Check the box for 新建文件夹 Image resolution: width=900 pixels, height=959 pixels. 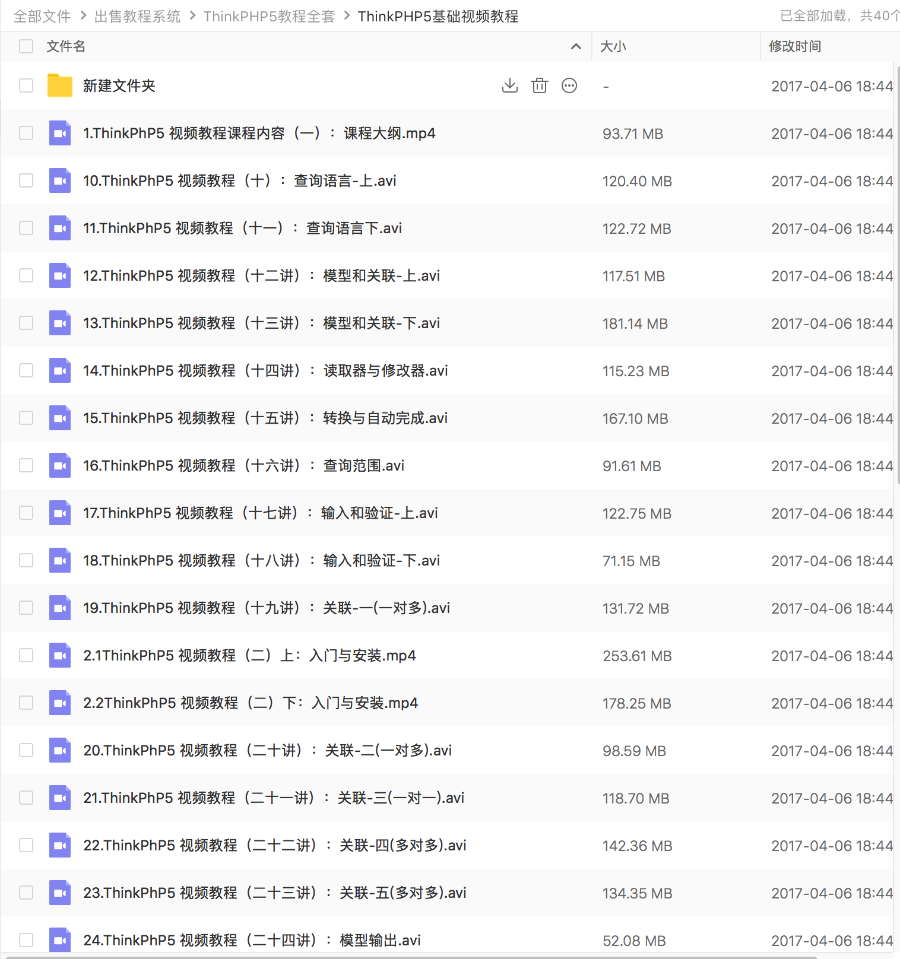point(26,86)
